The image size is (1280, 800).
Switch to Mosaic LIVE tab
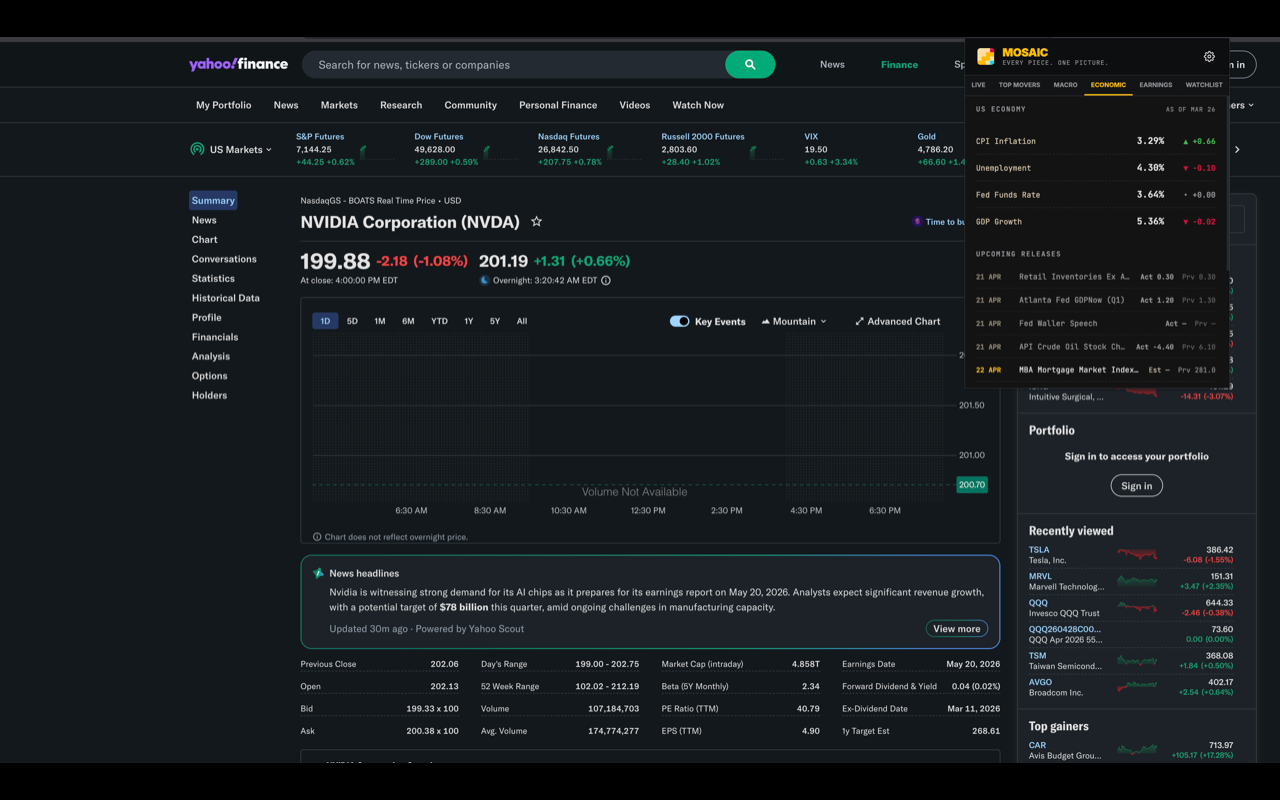(x=978, y=85)
